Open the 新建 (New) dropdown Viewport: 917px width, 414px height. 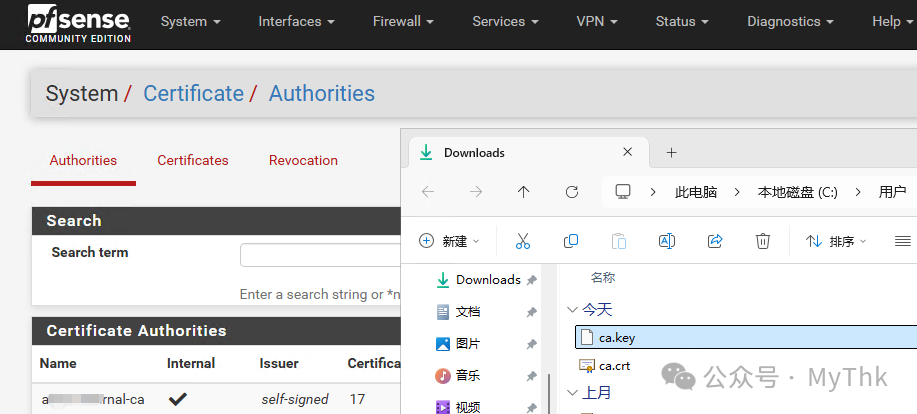[449, 241]
